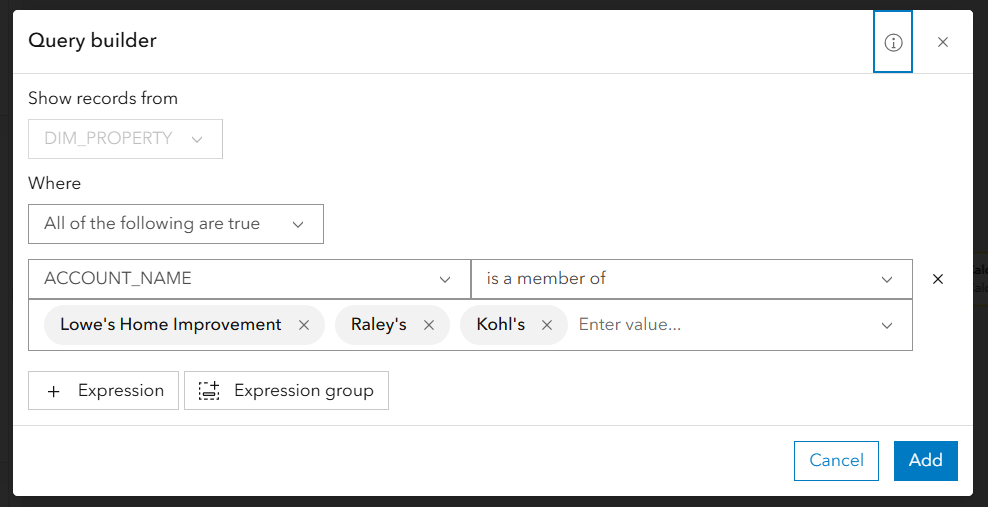Click the Add button

[x=926, y=460]
